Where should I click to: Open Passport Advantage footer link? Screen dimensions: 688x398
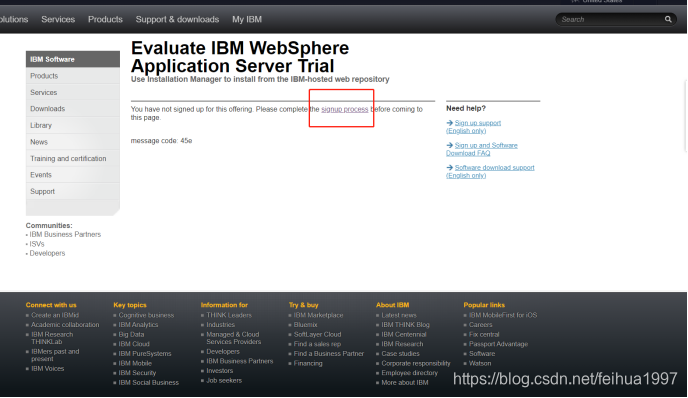click(x=498, y=344)
